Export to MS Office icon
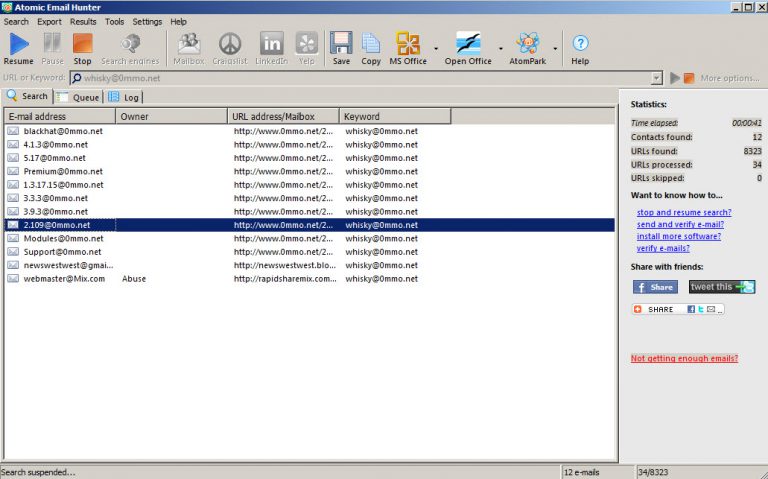Screen dimensions: 768x479 [408, 47]
